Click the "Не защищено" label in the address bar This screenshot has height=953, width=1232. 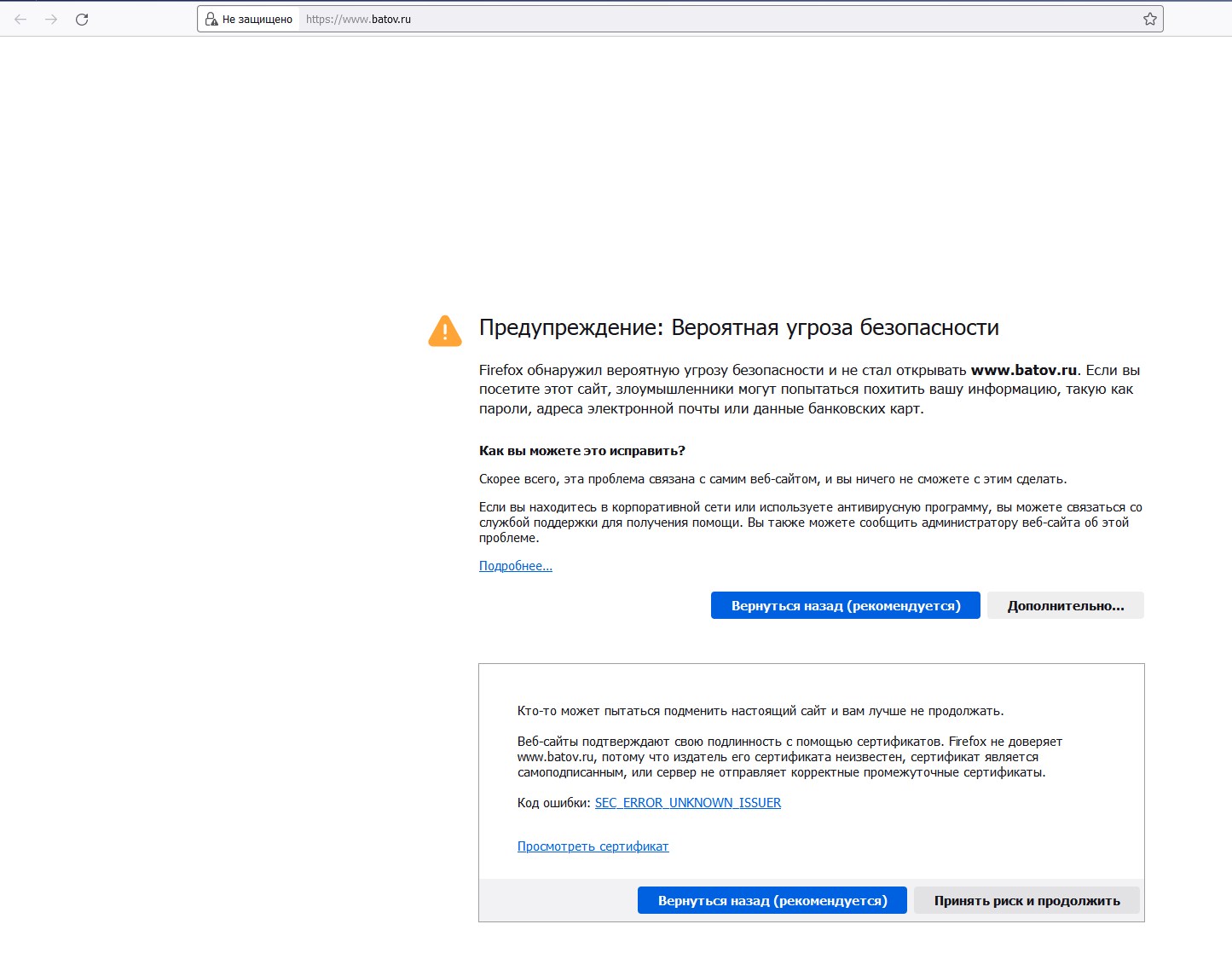point(257,19)
